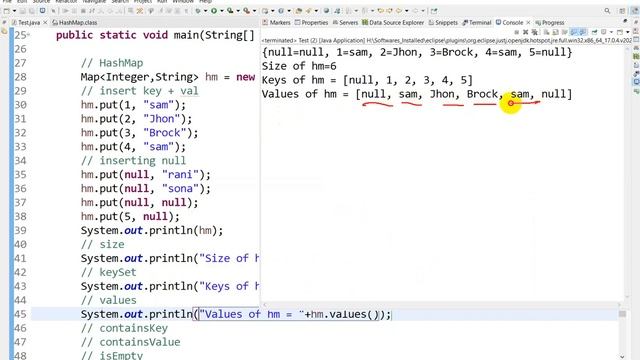Click console line 'Size of hm=6'
The height and width of the screenshot is (360, 640).
tap(299, 66)
